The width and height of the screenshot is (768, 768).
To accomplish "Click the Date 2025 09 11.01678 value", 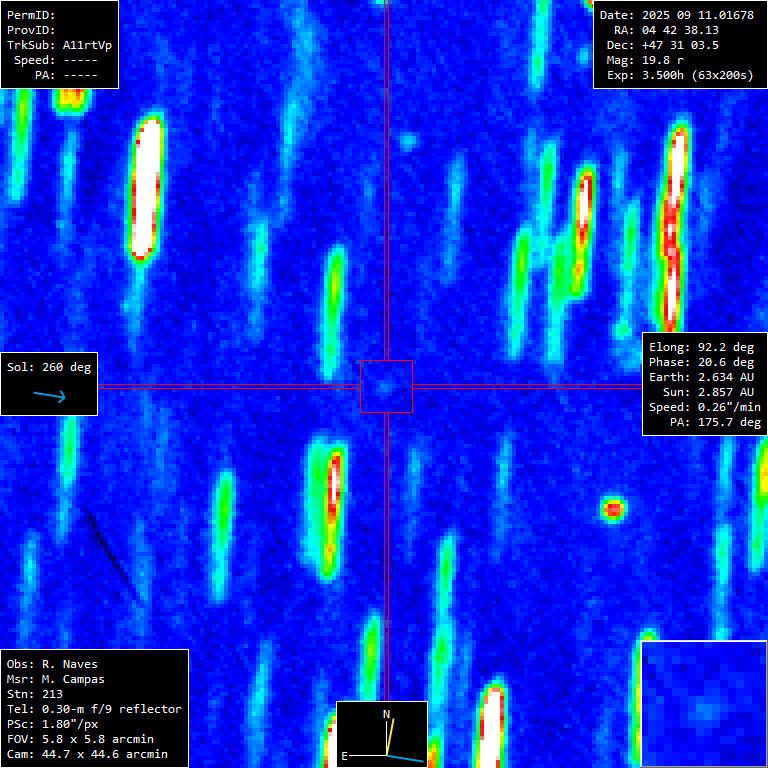I will click(676, 15).
